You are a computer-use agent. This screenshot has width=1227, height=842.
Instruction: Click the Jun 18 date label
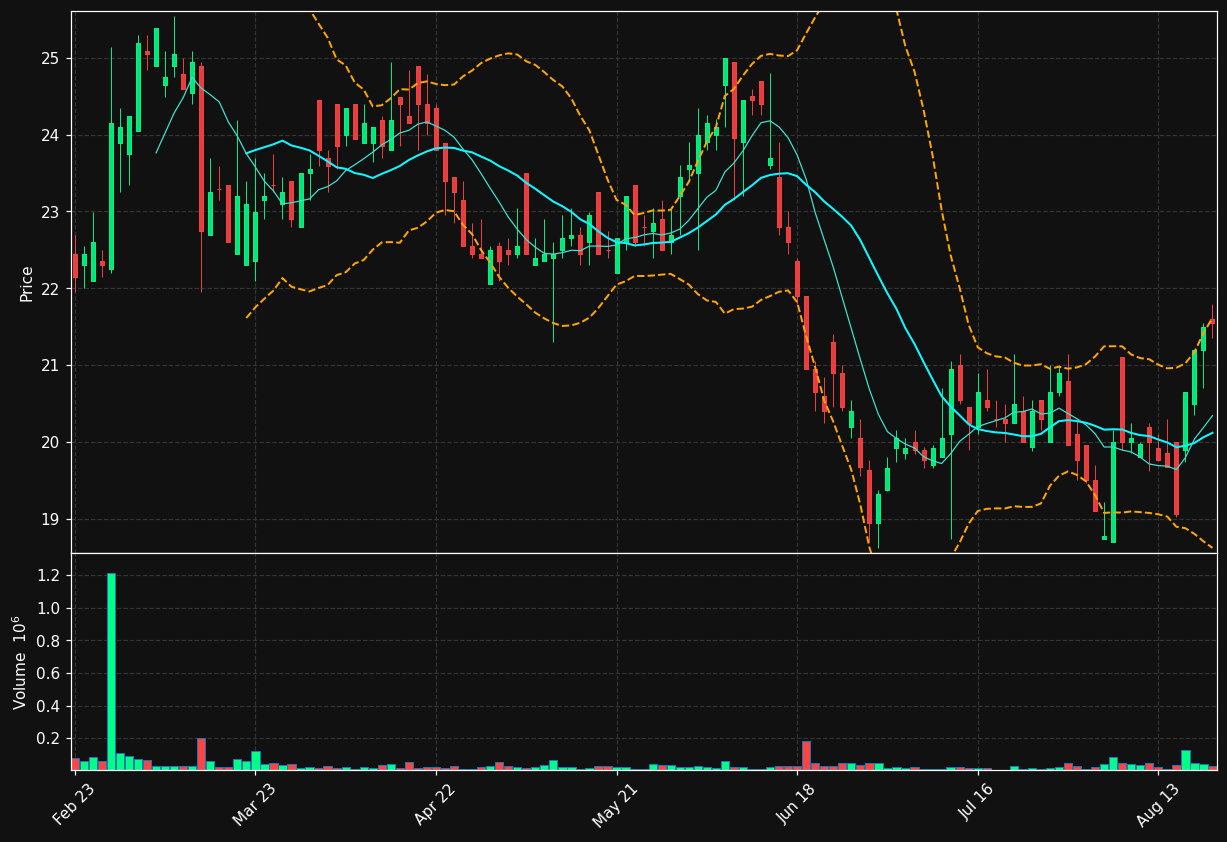(796, 805)
